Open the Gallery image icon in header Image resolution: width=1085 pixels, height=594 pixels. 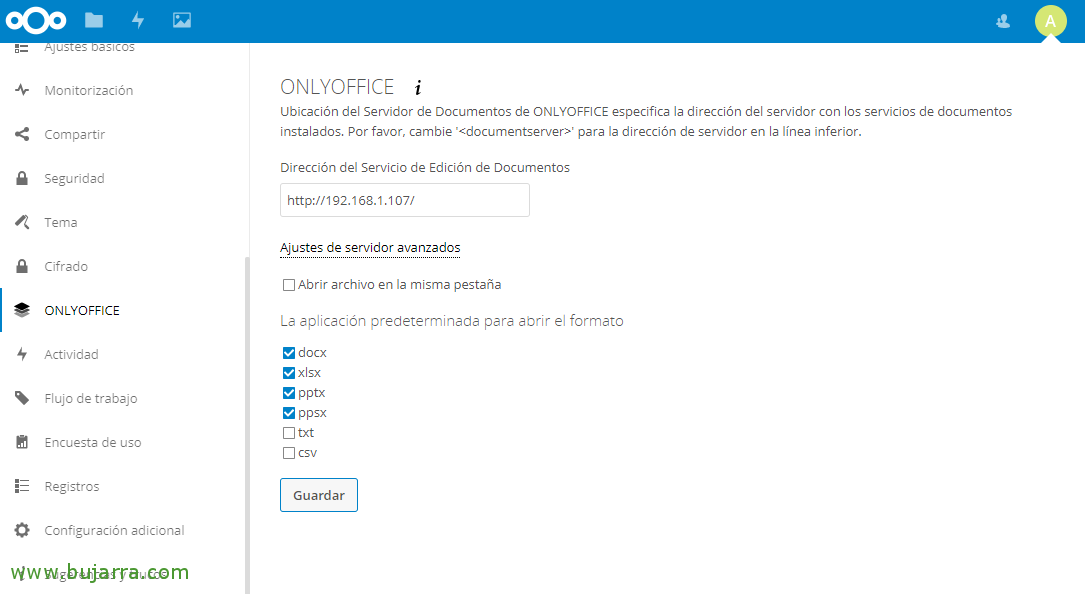tap(181, 20)
